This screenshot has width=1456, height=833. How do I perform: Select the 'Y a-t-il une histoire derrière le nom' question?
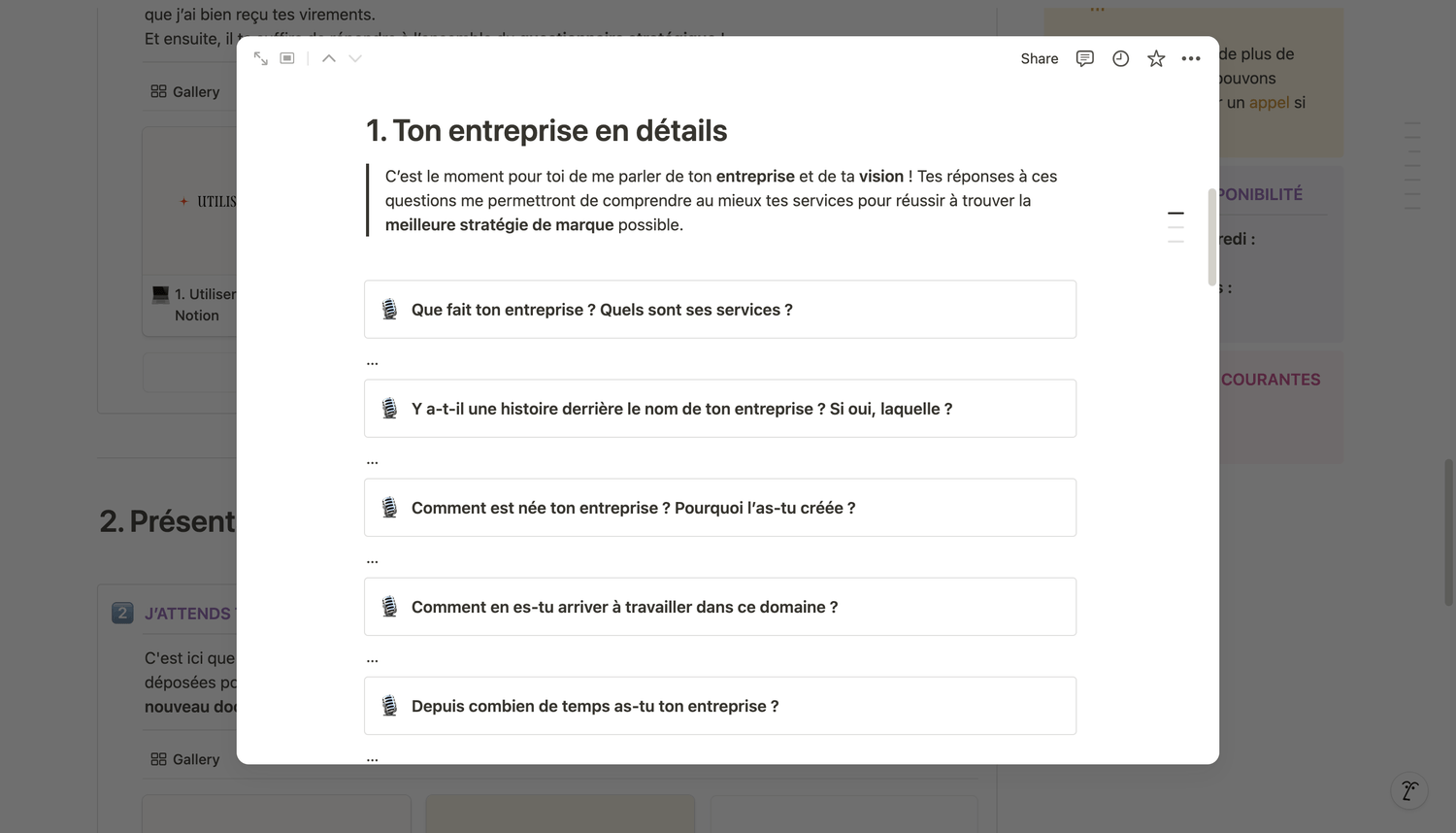click(681, 409)
